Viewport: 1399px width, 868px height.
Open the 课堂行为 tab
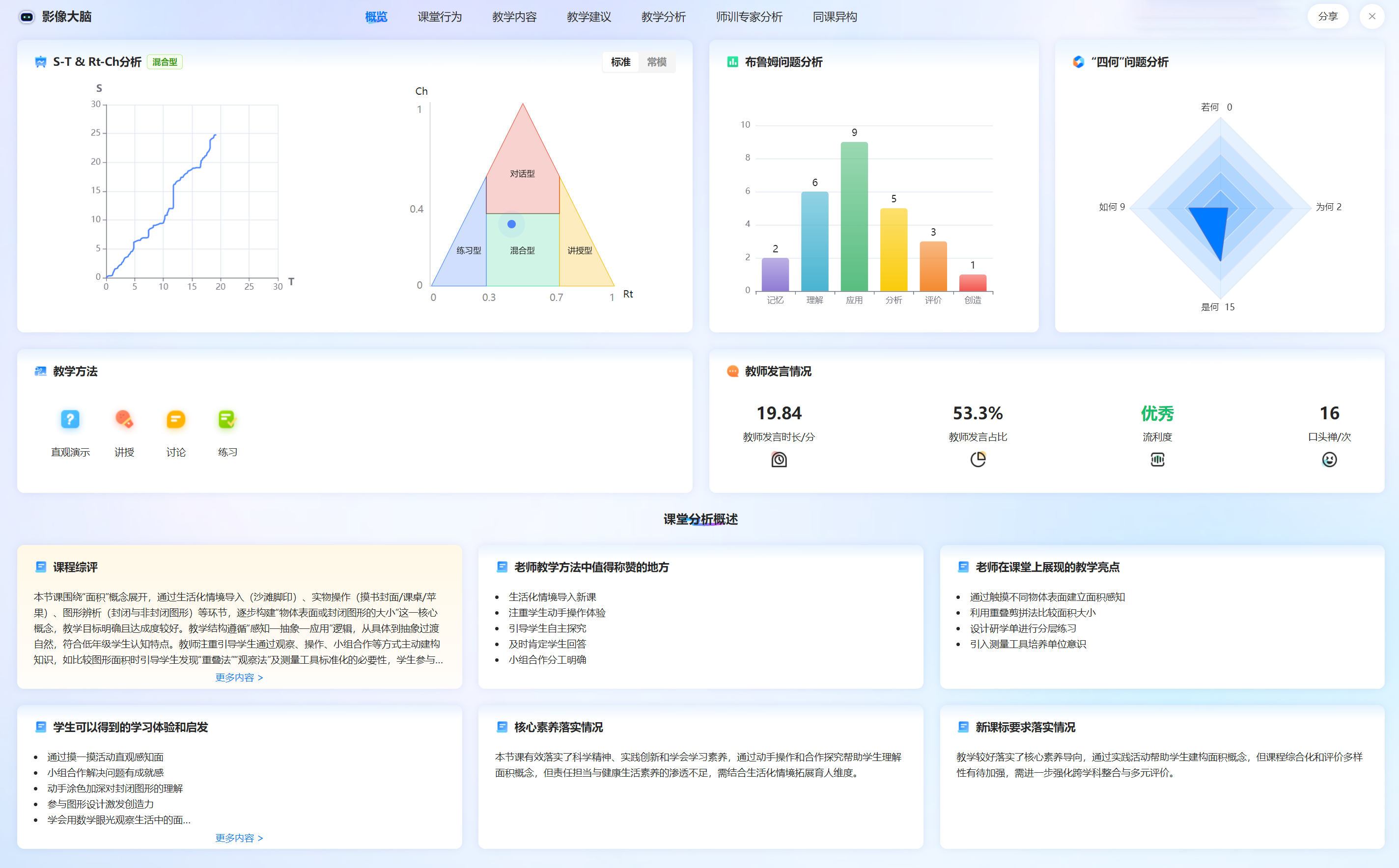[439, 17]
